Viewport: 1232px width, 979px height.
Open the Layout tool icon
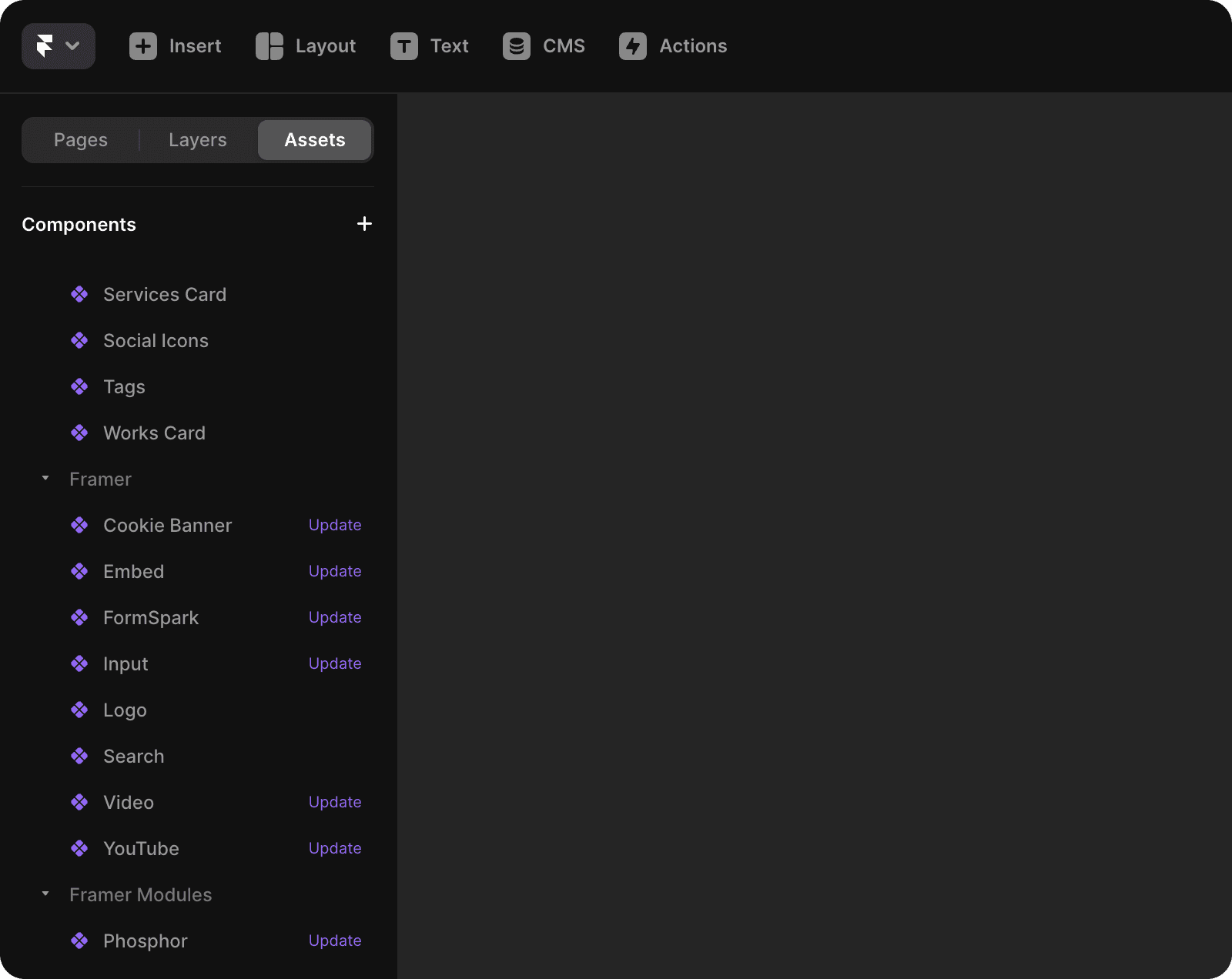tap(269, 46)
